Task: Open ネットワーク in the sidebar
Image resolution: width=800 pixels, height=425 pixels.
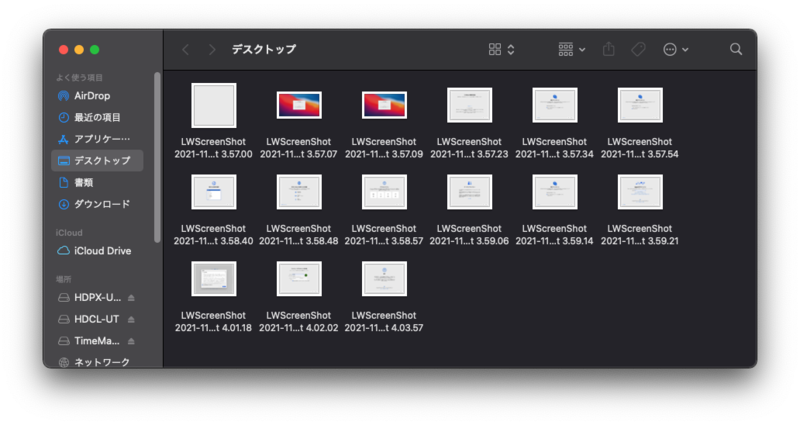Action: click(x=97, y=362)
